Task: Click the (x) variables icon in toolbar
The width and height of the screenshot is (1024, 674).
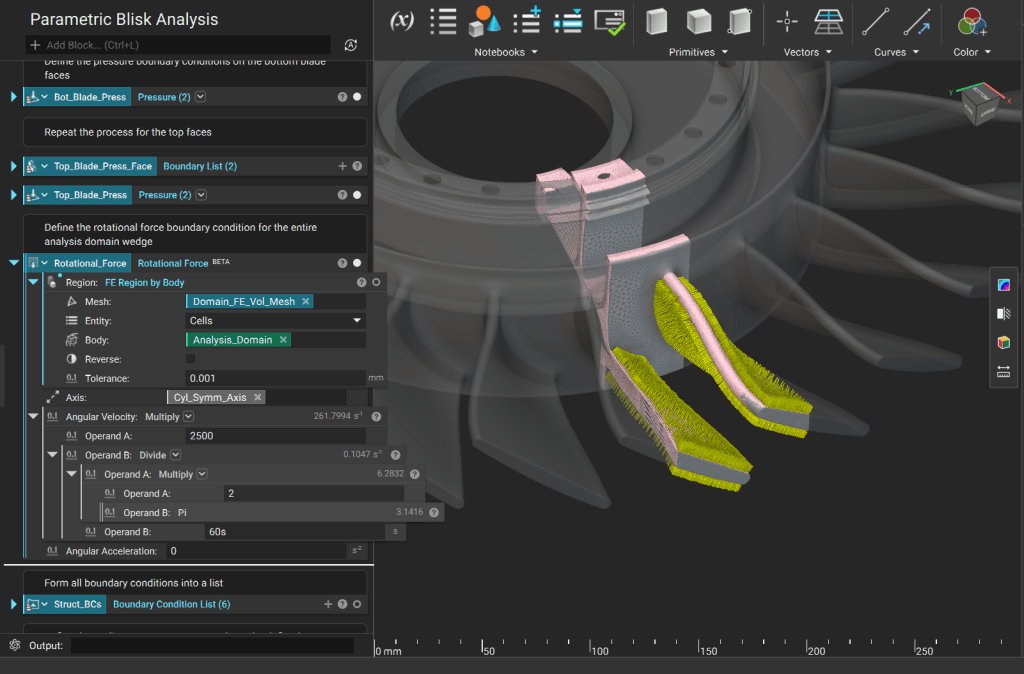Action: click(x=401, y=21)
